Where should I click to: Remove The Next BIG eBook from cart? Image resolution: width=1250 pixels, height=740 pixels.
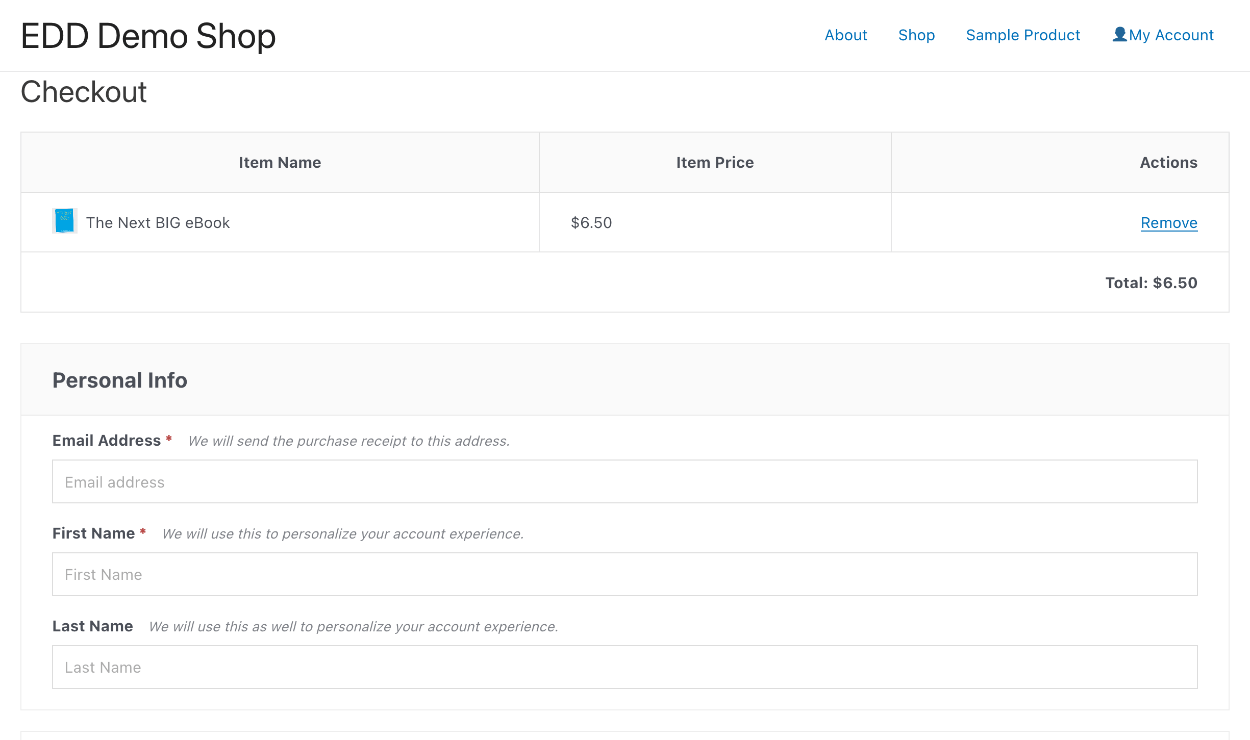1168,222
